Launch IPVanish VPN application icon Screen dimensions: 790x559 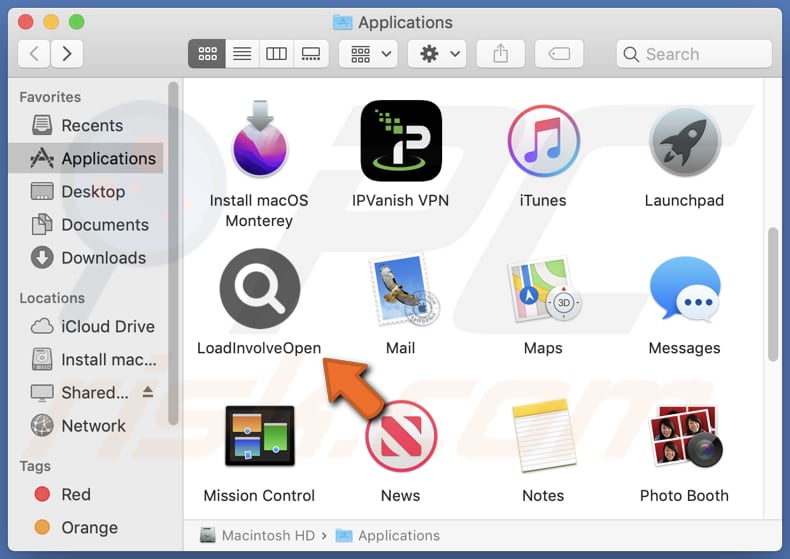tap(401, 141)
